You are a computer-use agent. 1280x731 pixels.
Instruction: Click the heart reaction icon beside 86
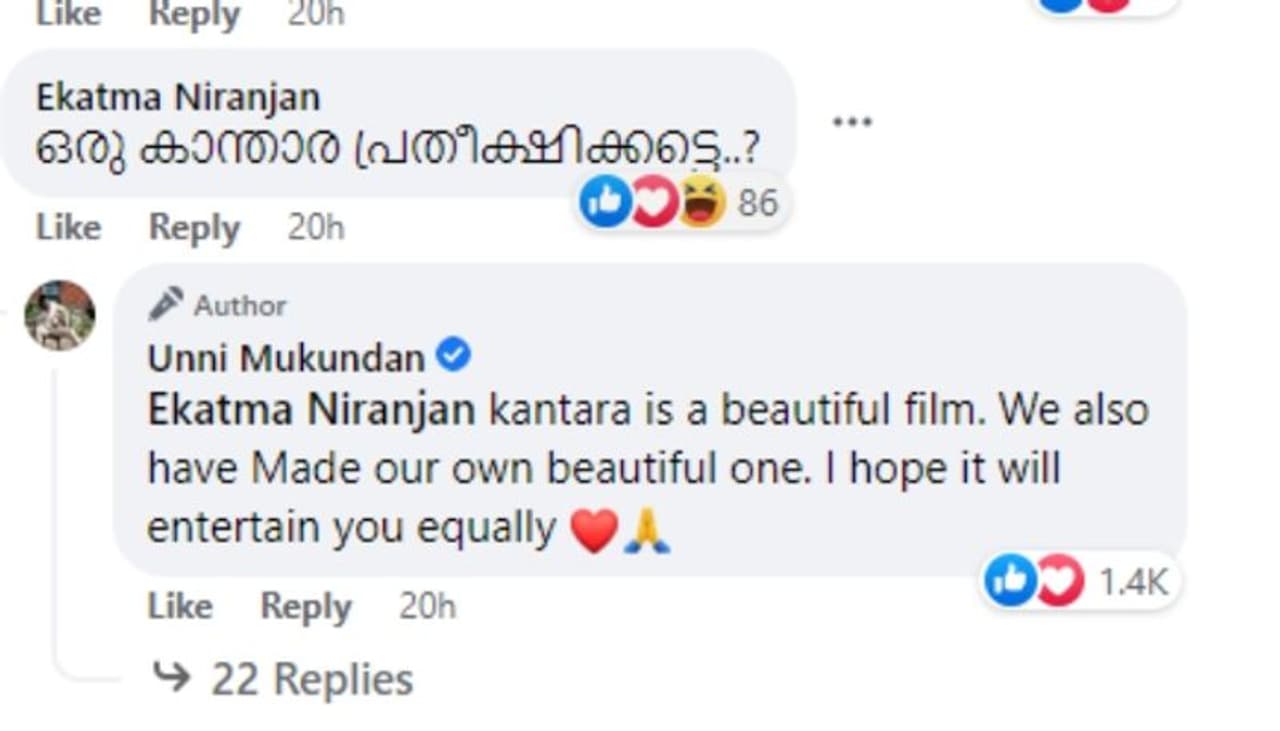tap(653, 203)
